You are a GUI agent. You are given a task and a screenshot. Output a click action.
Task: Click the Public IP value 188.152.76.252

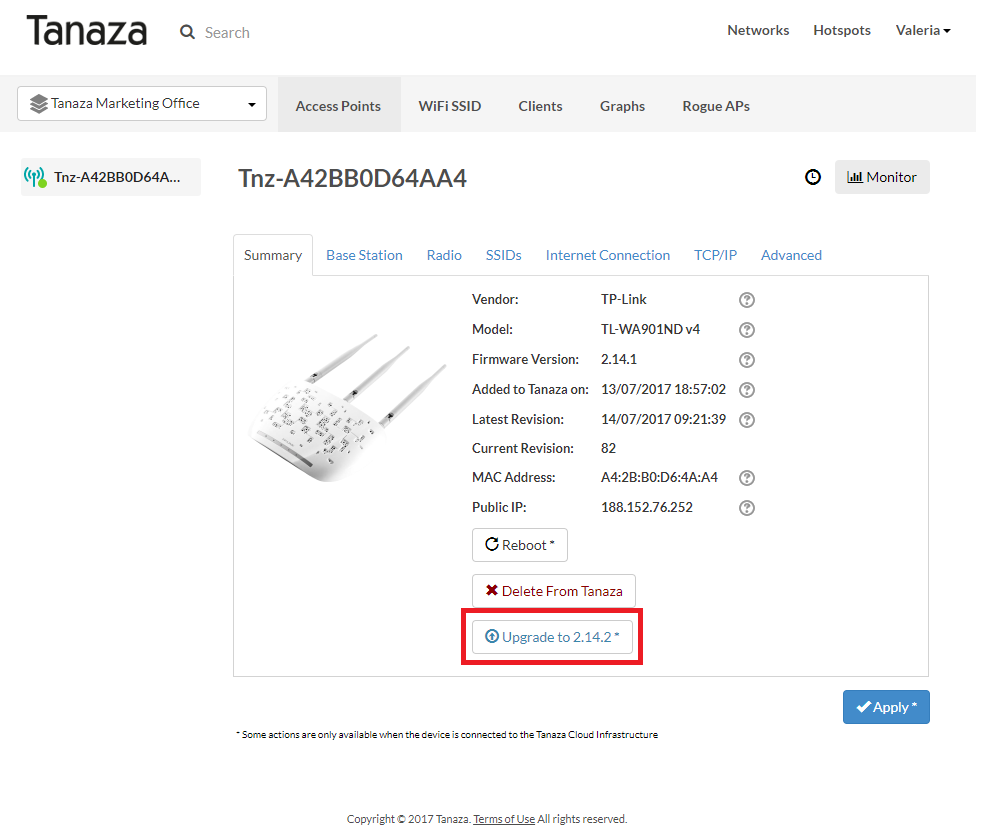pyautogui.click(x=647, y=507)
